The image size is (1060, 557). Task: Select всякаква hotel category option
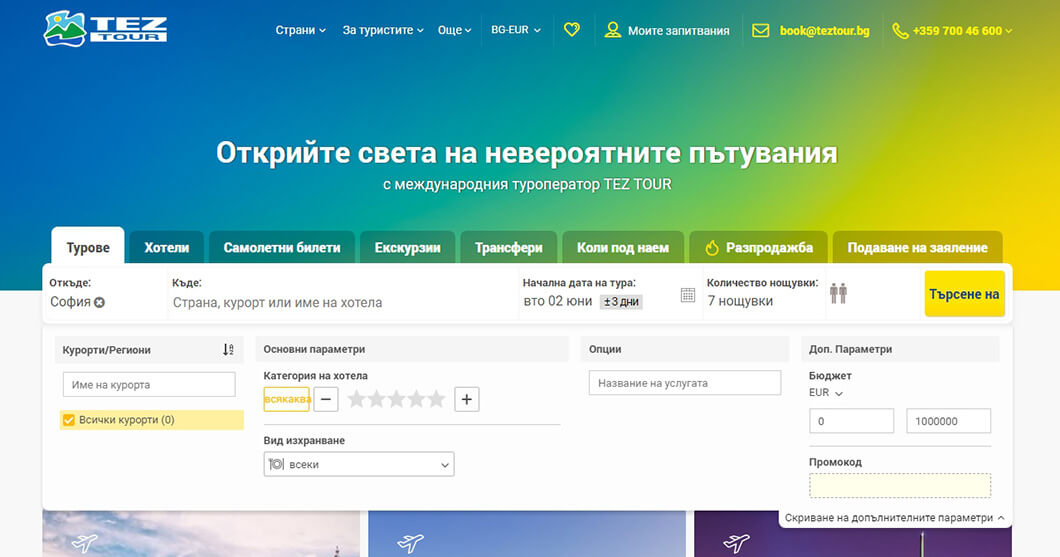(x=287, y=399)
